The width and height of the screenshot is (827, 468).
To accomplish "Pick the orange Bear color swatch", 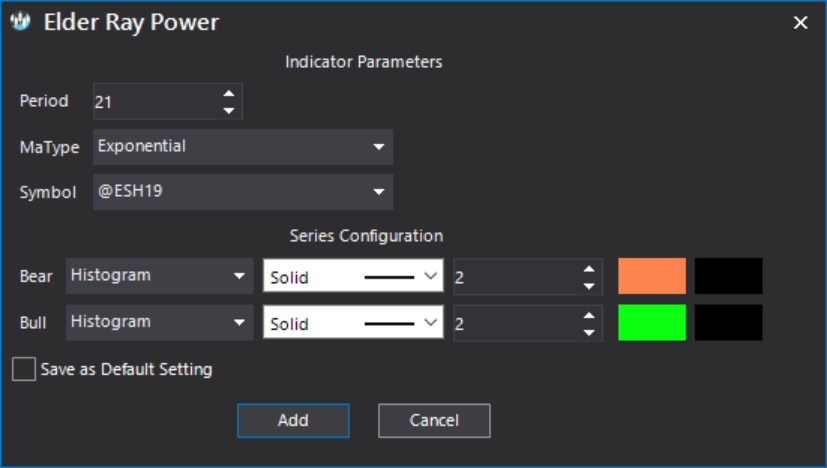I will [x=652, y=276].
